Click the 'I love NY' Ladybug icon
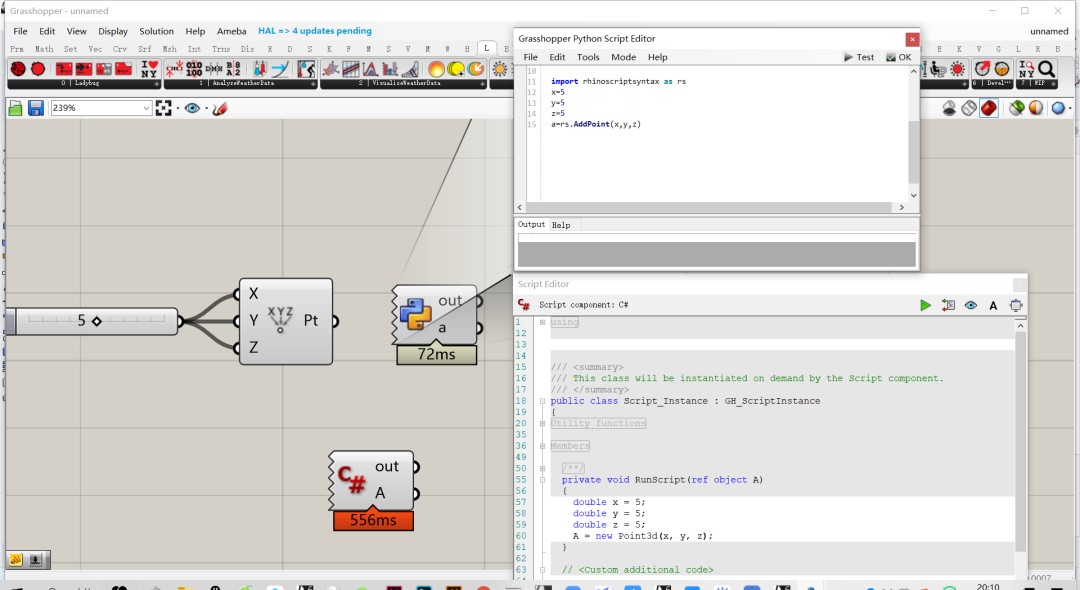The image size is (1080, 590). [149, 69]
